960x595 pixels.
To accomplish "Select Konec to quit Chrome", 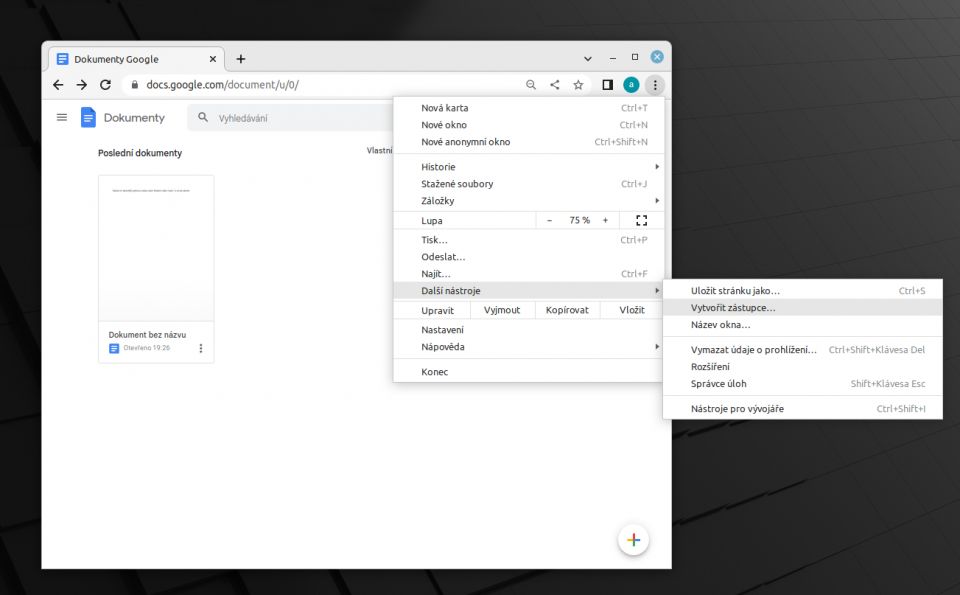I will [528, 372].
